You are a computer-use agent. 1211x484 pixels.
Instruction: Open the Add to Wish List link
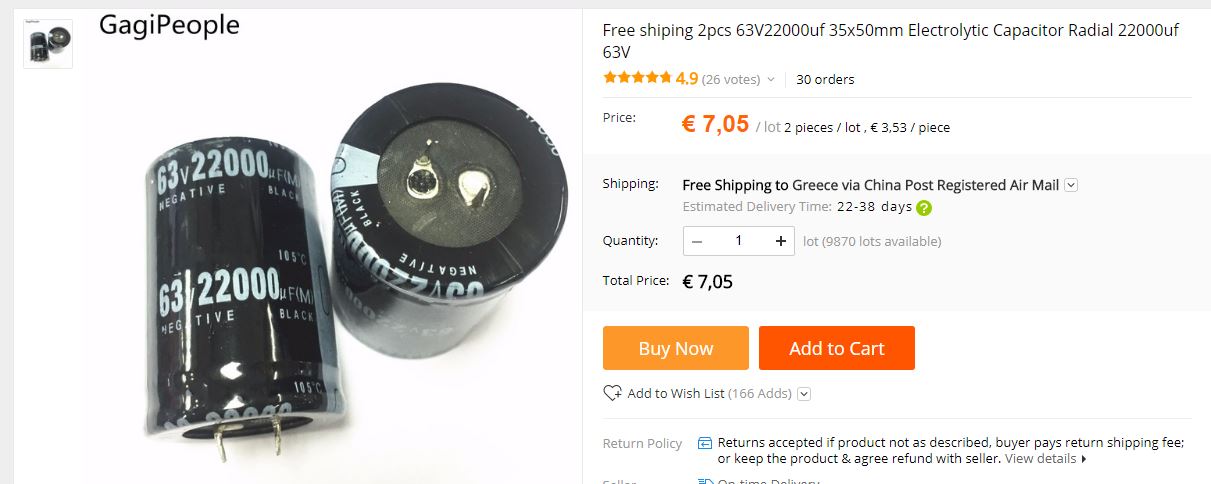point(675,394)
